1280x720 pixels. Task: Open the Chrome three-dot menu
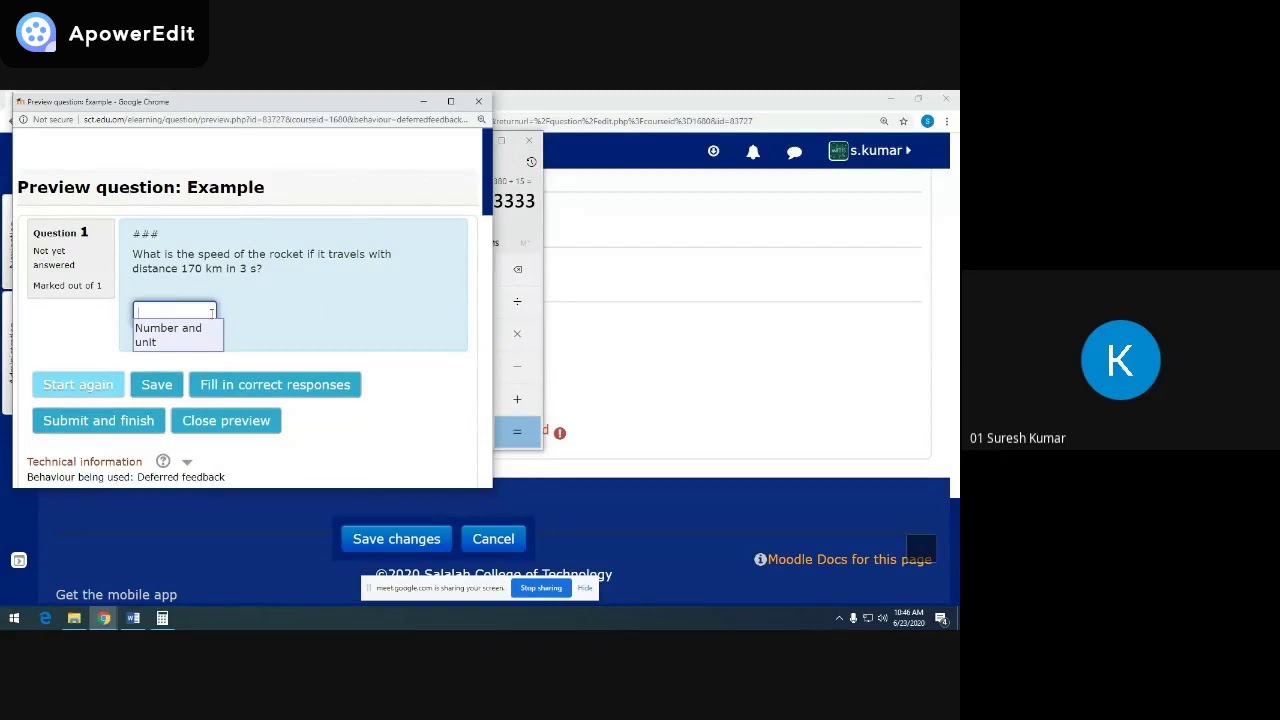coord(946,121)
